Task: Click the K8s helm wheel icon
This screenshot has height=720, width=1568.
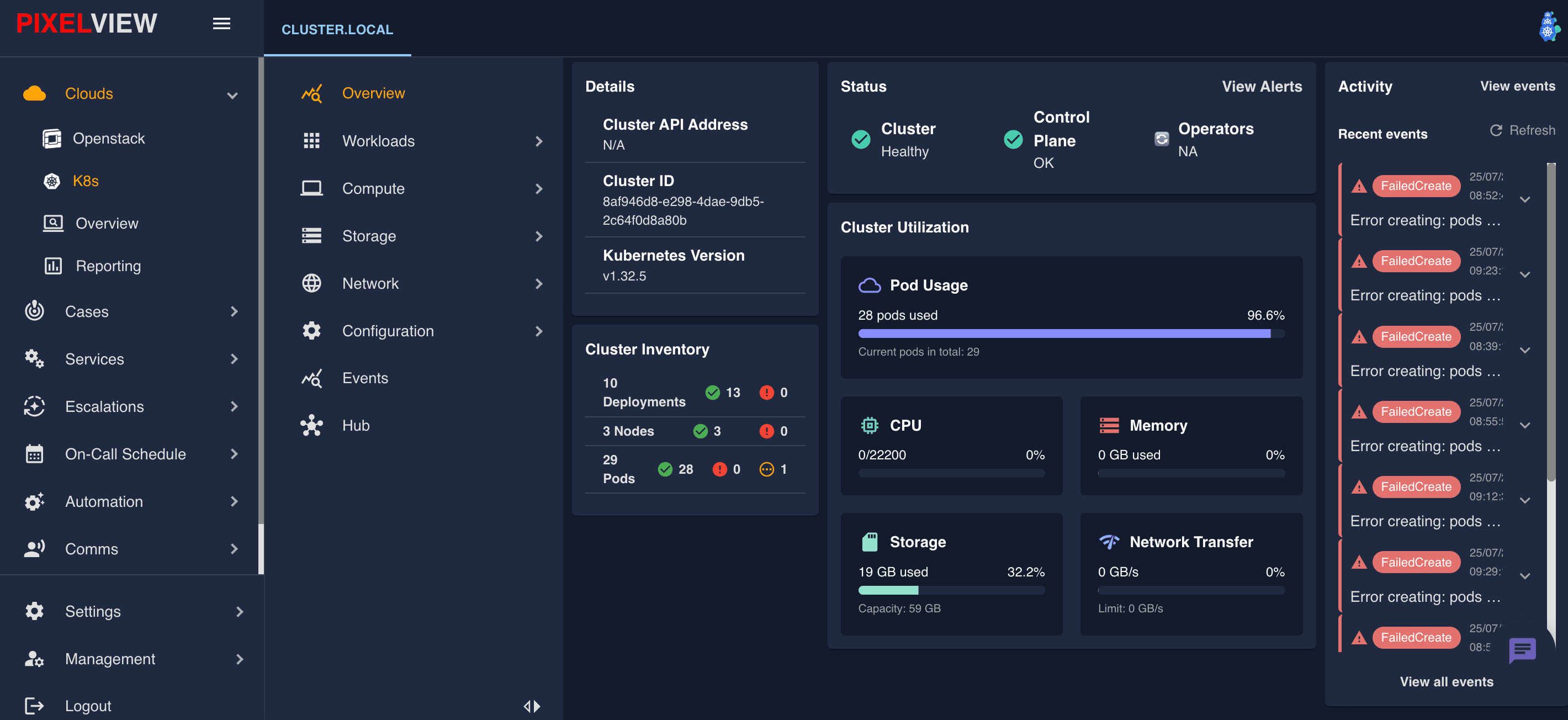Action: coord(52,181)
